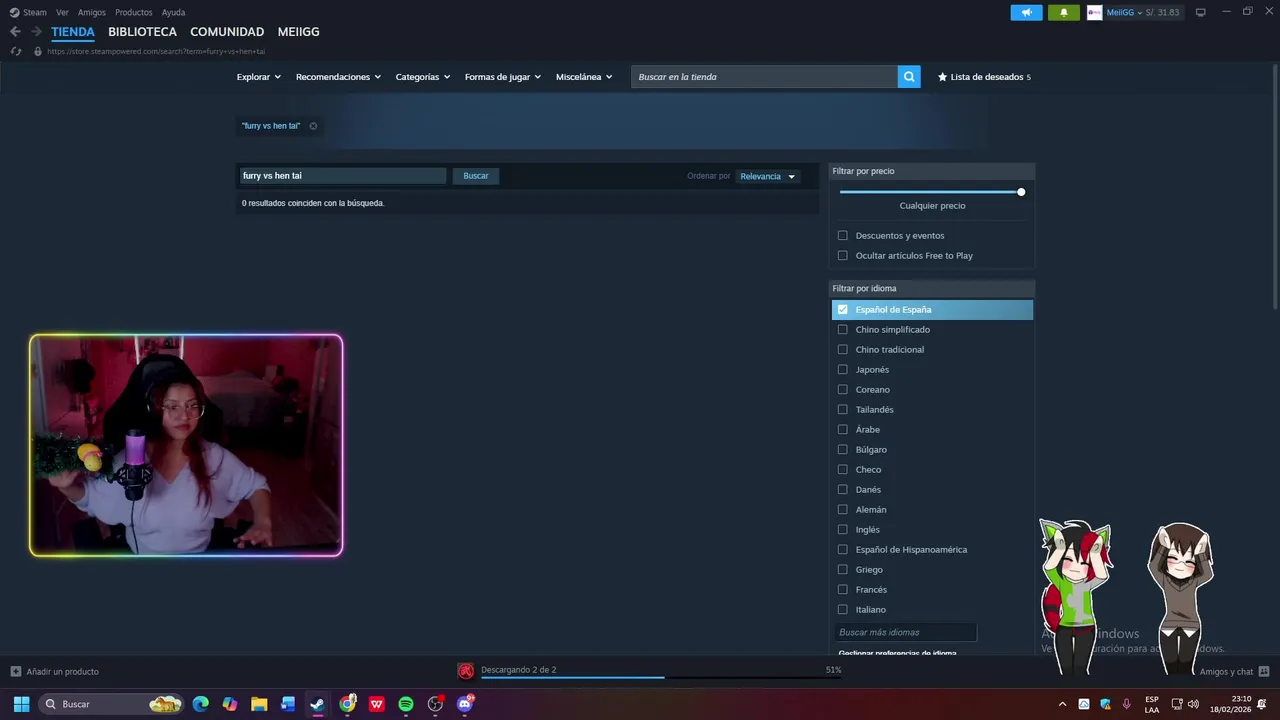This screenshot has width=1280, height=720.
Task: Expand the Miscelánea menu
Action: point(584,77)
